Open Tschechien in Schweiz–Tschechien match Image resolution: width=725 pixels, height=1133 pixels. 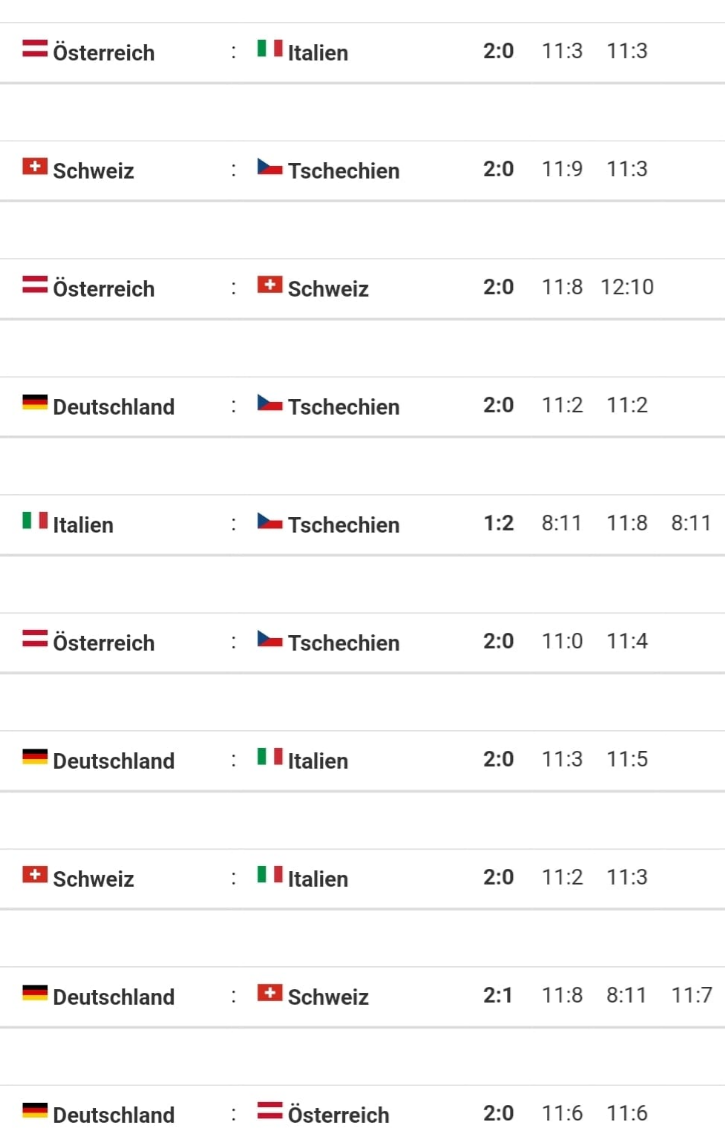(x=343, y=171)
